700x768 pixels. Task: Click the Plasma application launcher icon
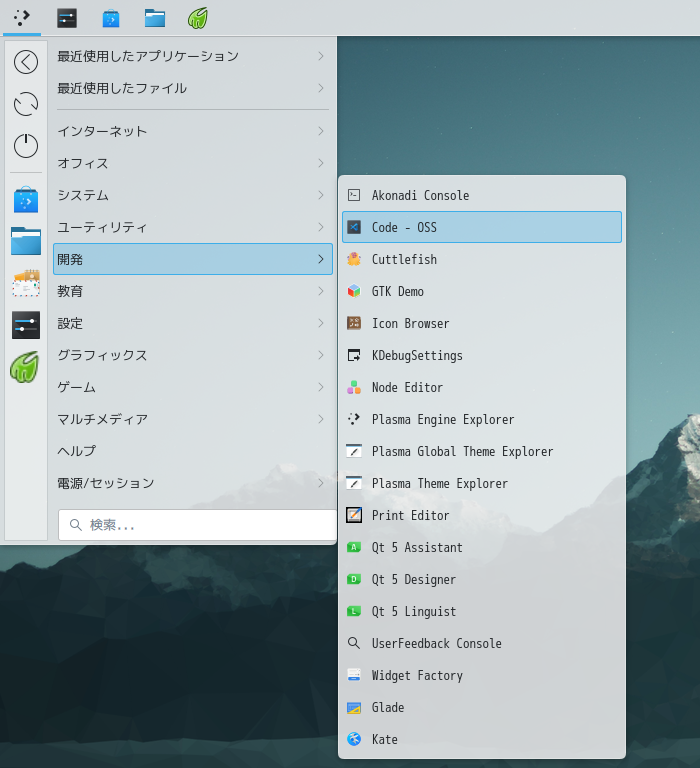(22, 18)
